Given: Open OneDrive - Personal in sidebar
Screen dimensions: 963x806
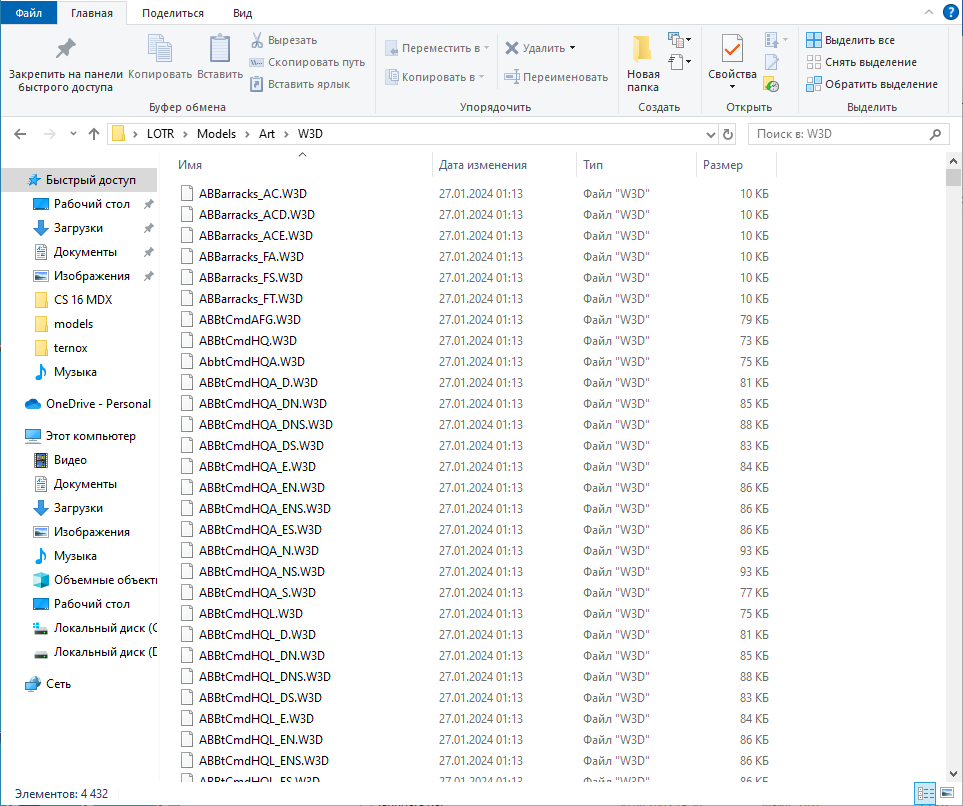Looking at the screenshot, I should (88, 404).
